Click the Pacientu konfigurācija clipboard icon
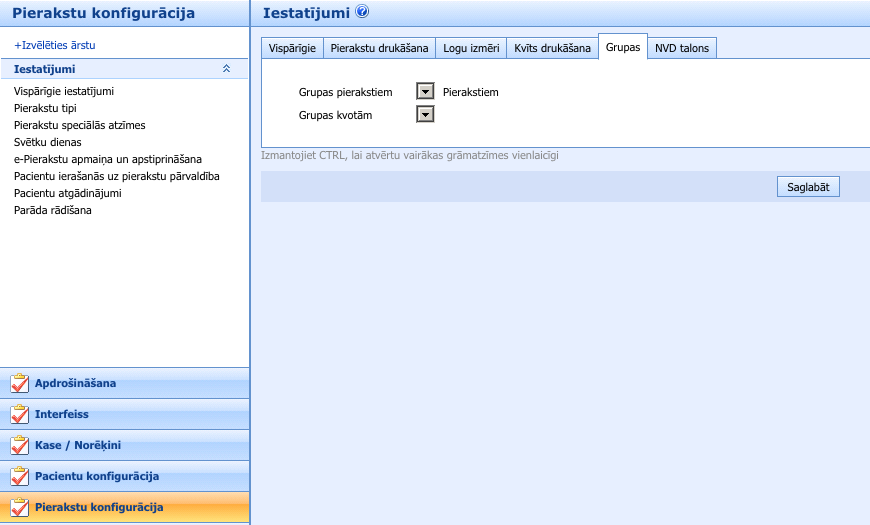The height and width of the screenshot is (525, 870). tap(19, 477)
